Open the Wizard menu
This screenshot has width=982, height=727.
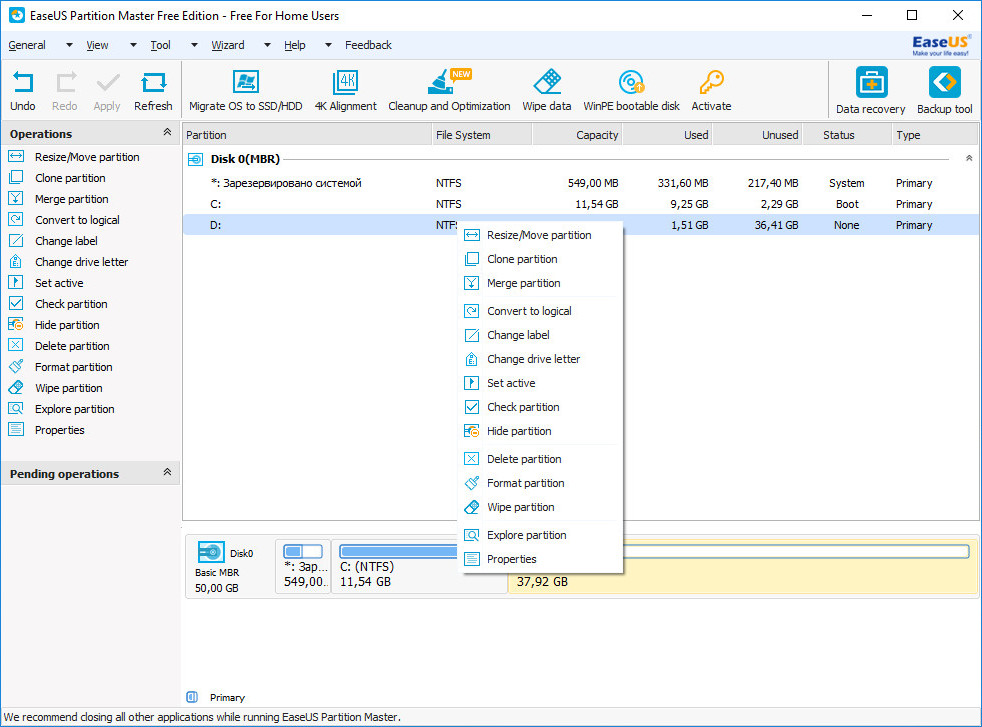(228, 45)
